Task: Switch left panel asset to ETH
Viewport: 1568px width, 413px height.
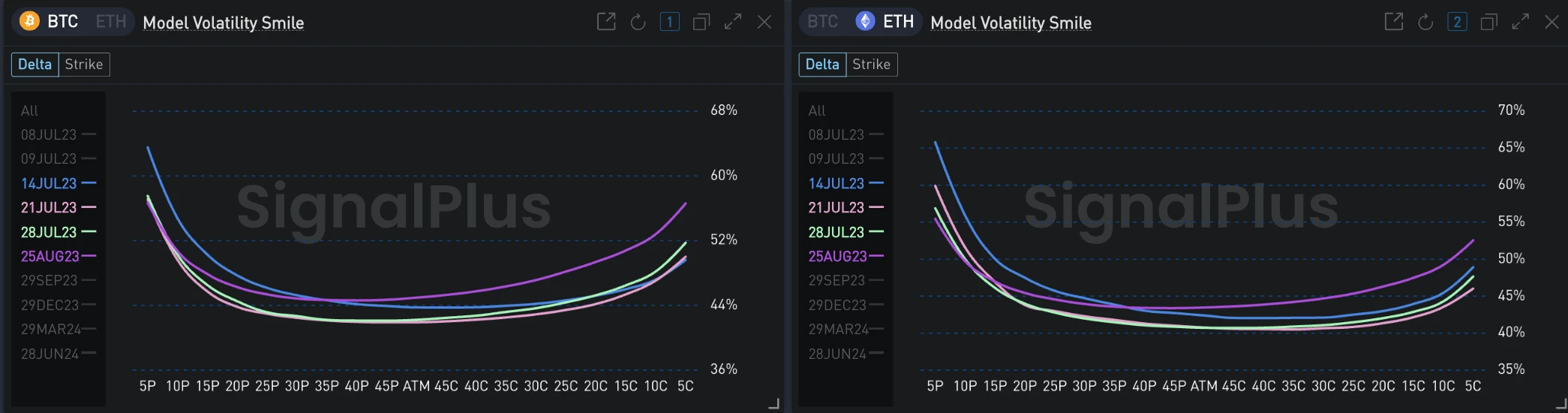Action: (111, 22)
